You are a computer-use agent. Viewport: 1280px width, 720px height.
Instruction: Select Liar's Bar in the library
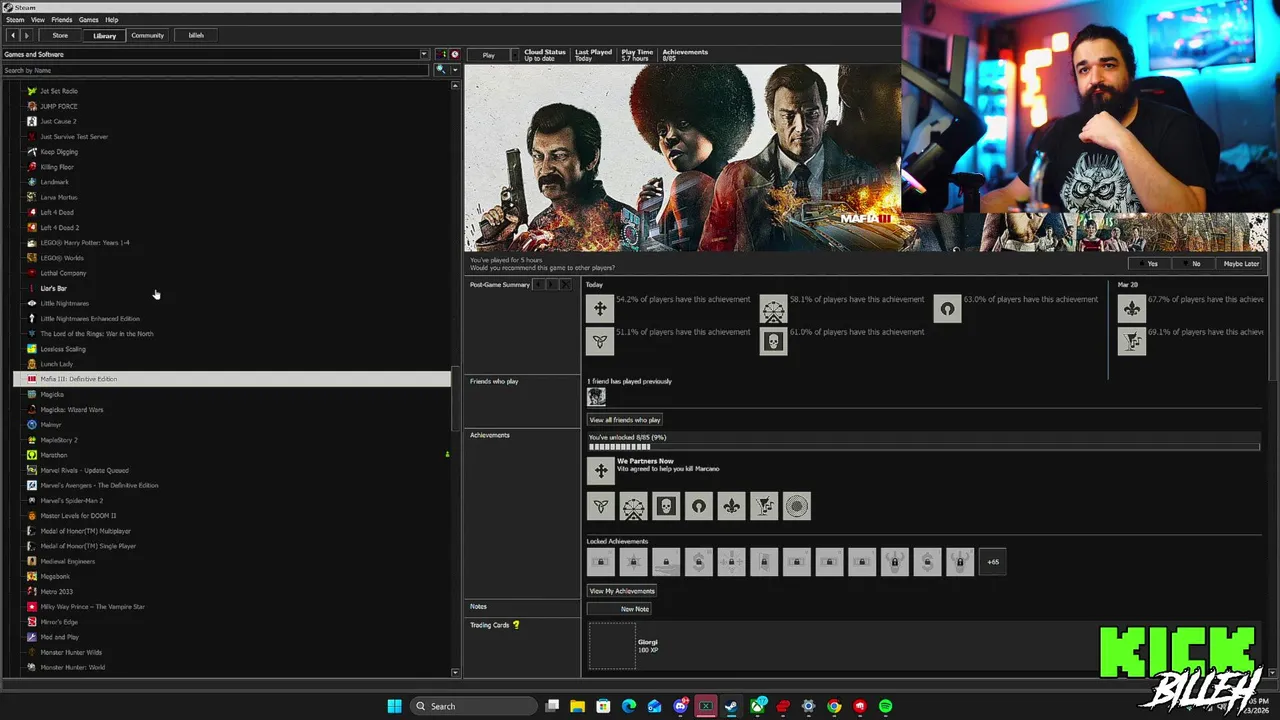[x=53, y=288]
